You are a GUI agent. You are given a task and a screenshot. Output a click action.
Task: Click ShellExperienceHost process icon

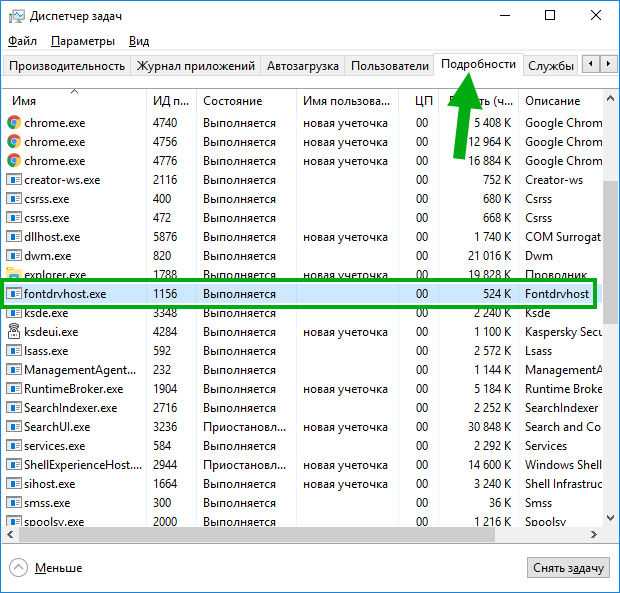[x=14, y=465]
